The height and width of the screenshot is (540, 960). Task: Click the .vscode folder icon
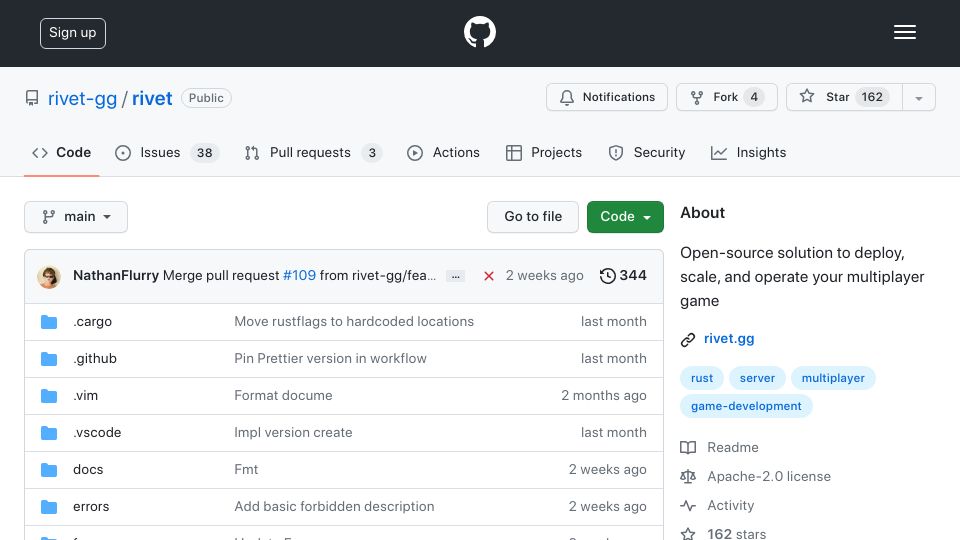click(49, 433)
